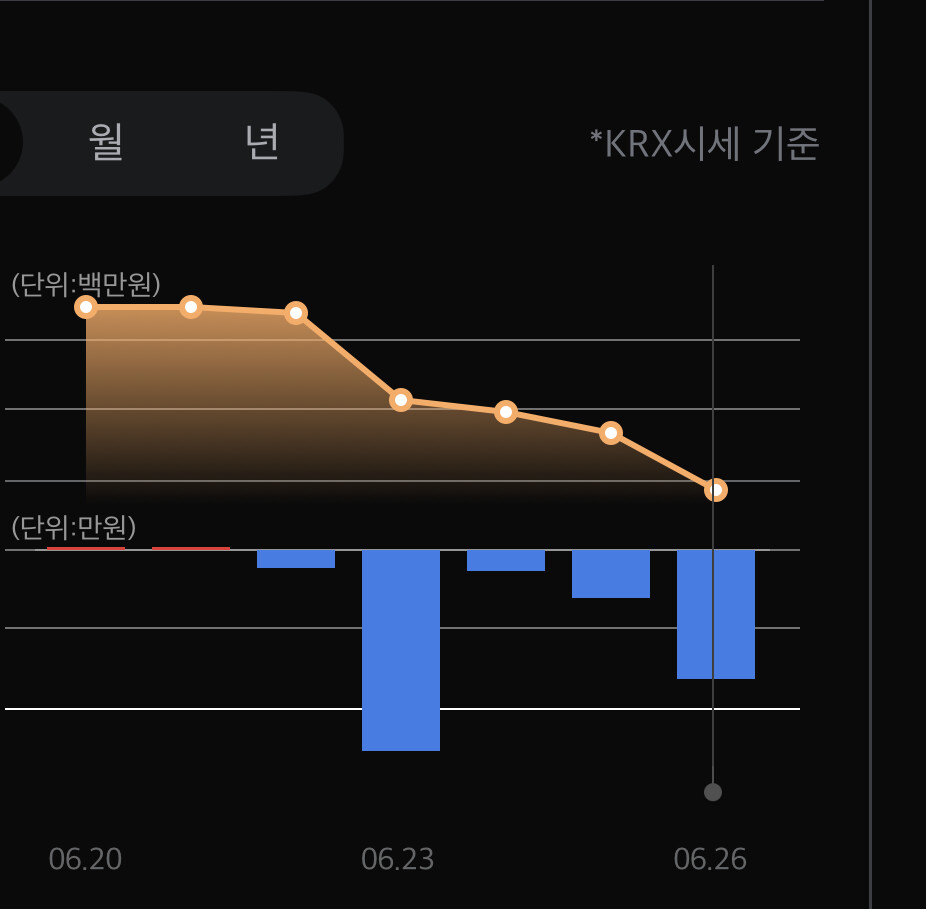Select the sixth orange line data point

pyautogui.click(x=611, y=434)
